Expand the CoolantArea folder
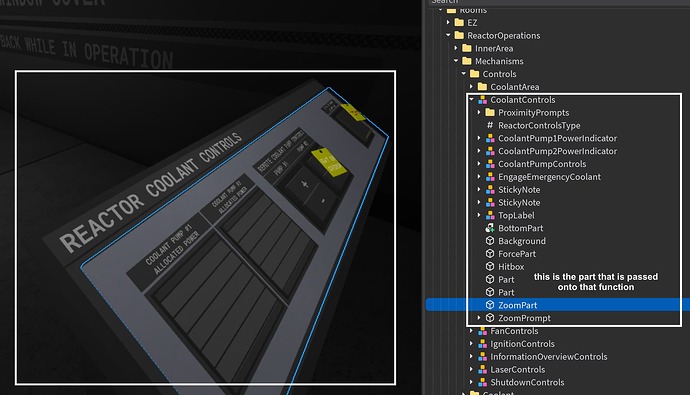The width and height of the screenshot is (690, 395). tap(471, 87)
